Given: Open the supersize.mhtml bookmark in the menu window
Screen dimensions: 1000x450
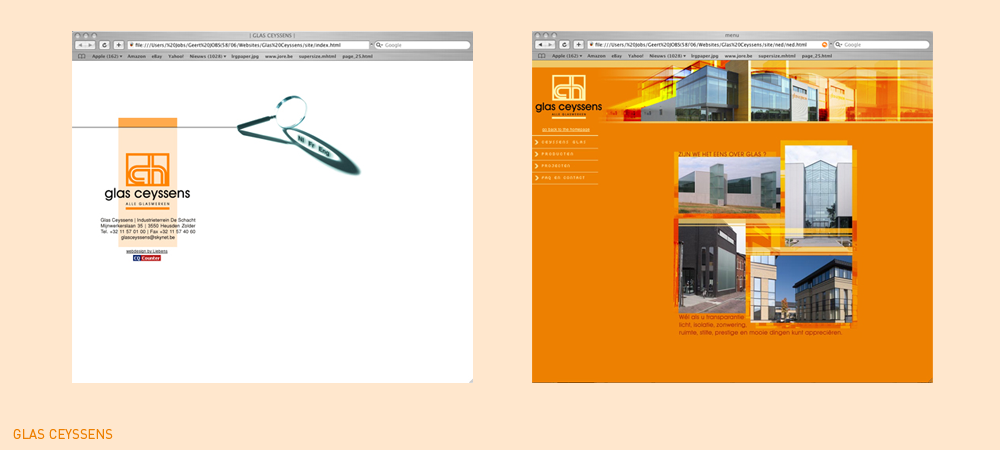Looking at the screenshot, I should pos(777,56).
